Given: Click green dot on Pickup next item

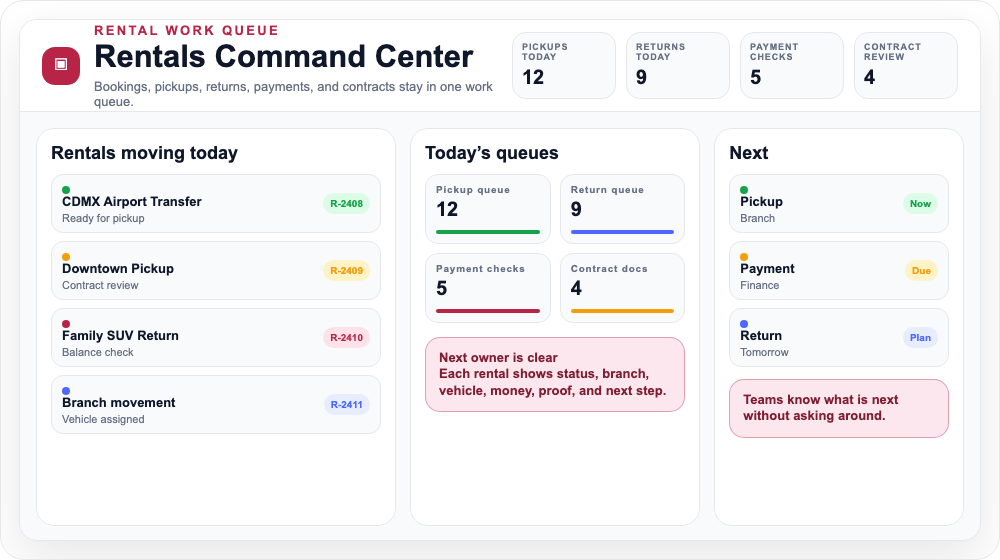Looking at the screenshot, I should coord(744,189).
